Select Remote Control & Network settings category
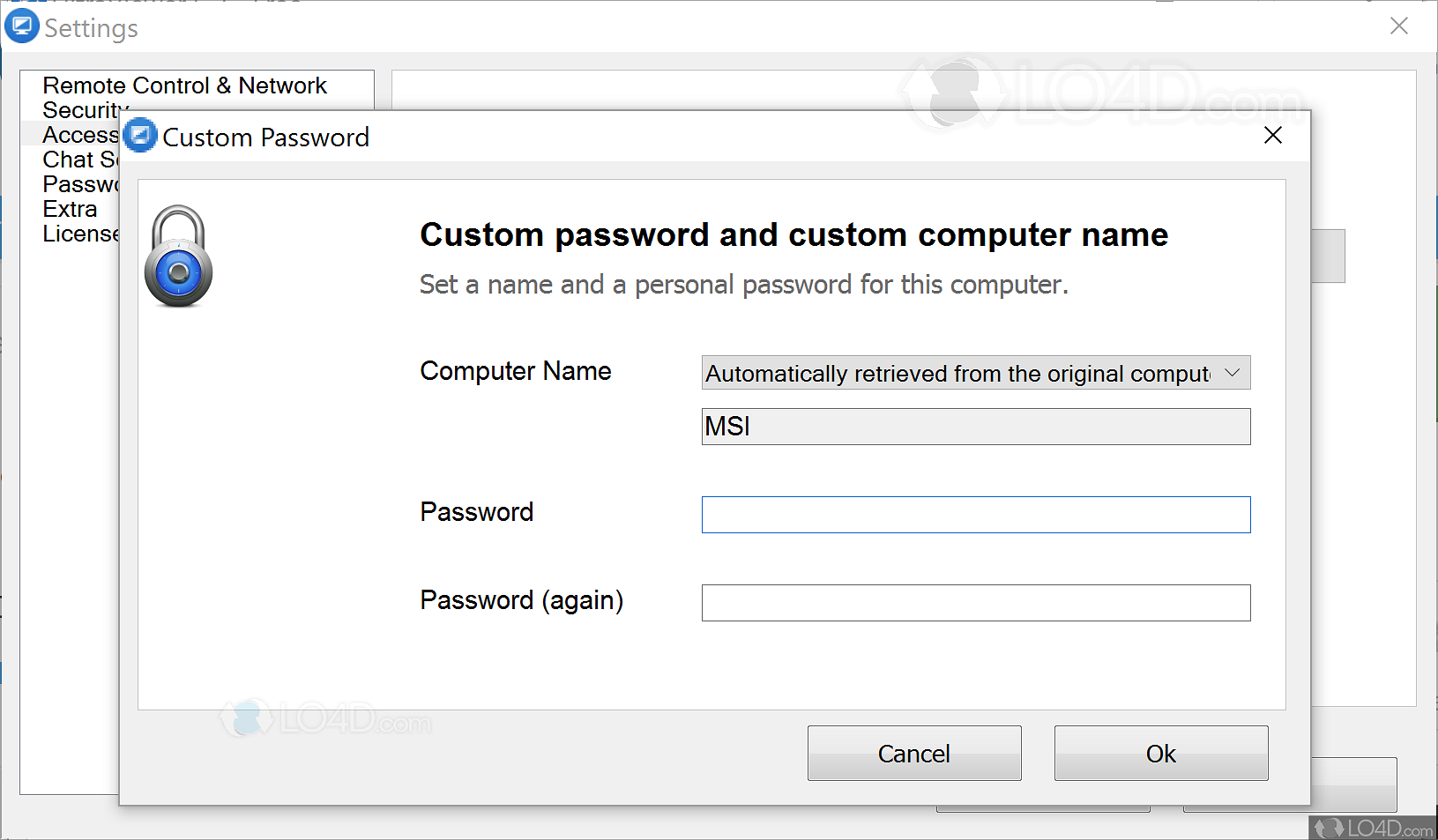The width and height of the screenshot is (1438, 840). (x=184, y=85)
